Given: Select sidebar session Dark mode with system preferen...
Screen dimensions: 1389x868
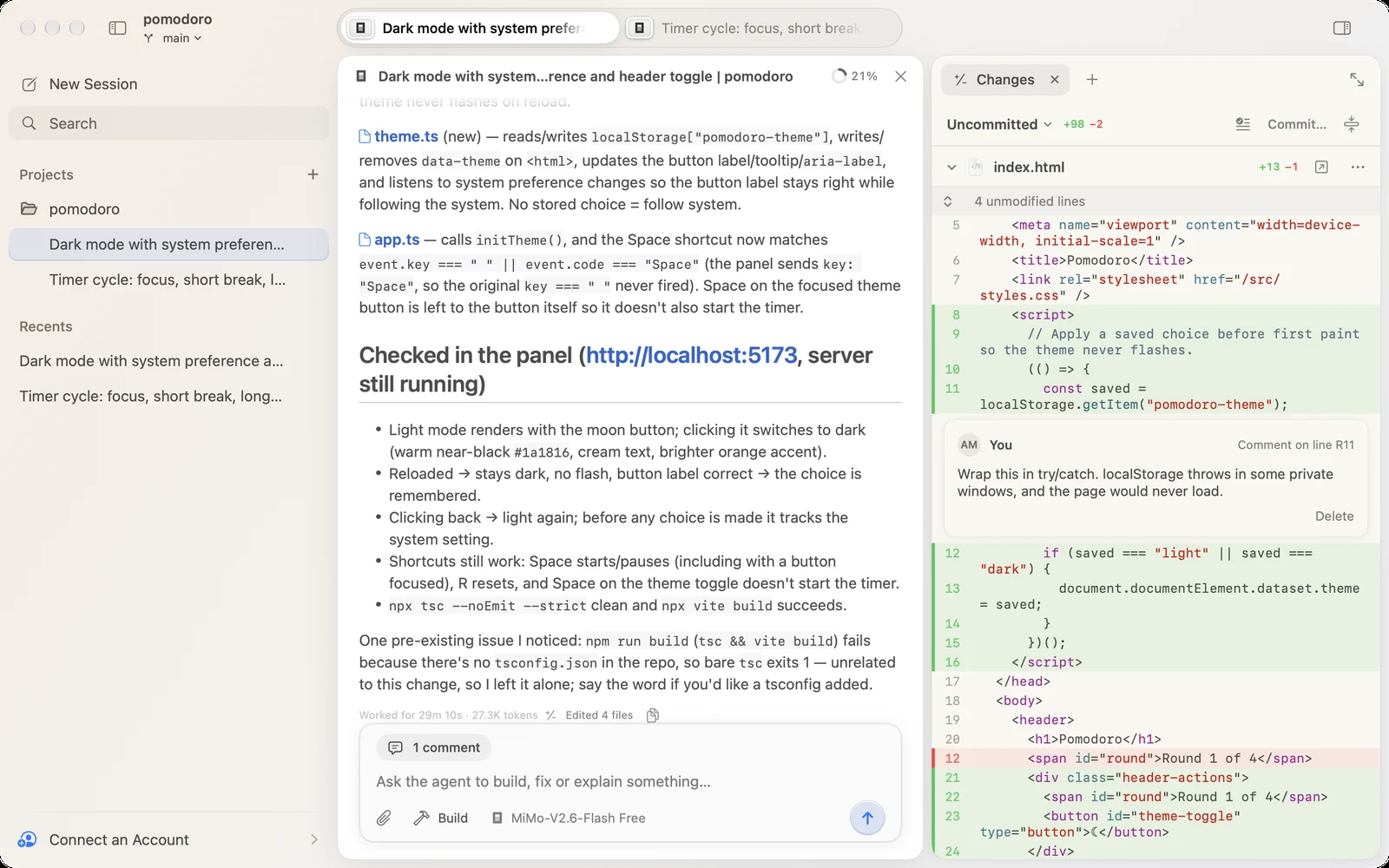Looking at the screenshot, I should (x=168, y=245).
